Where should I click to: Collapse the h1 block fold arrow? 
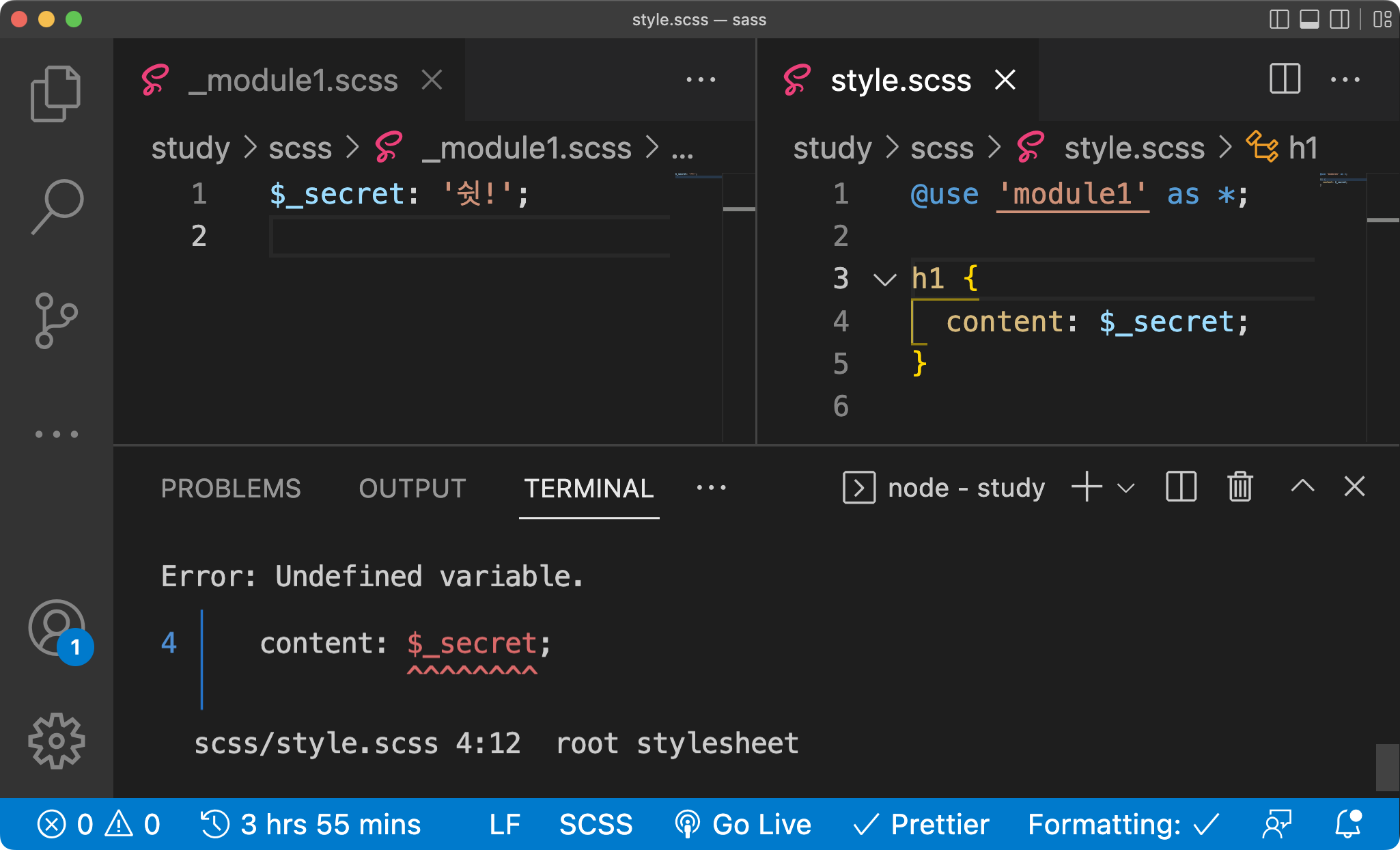(884, 279)
